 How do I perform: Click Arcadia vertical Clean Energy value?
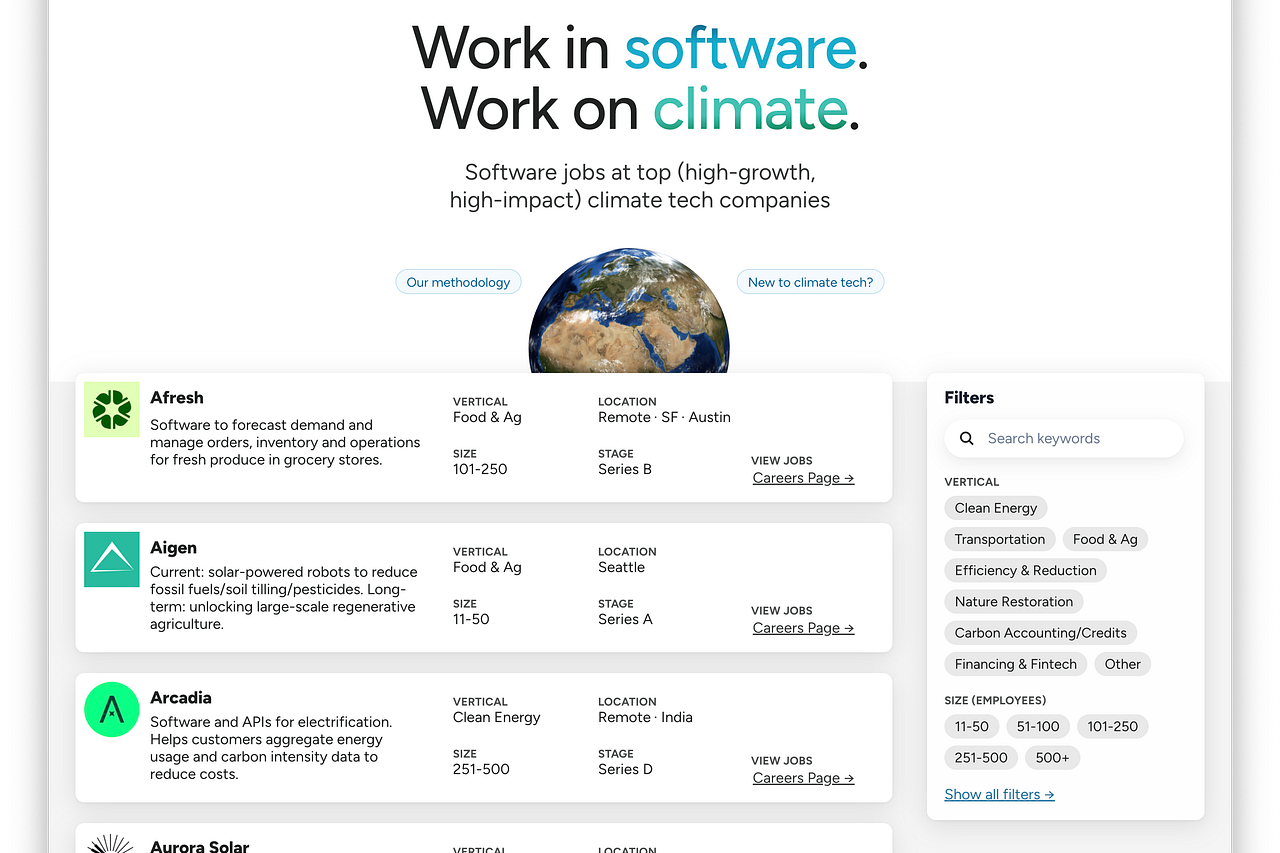click(497, 717)
